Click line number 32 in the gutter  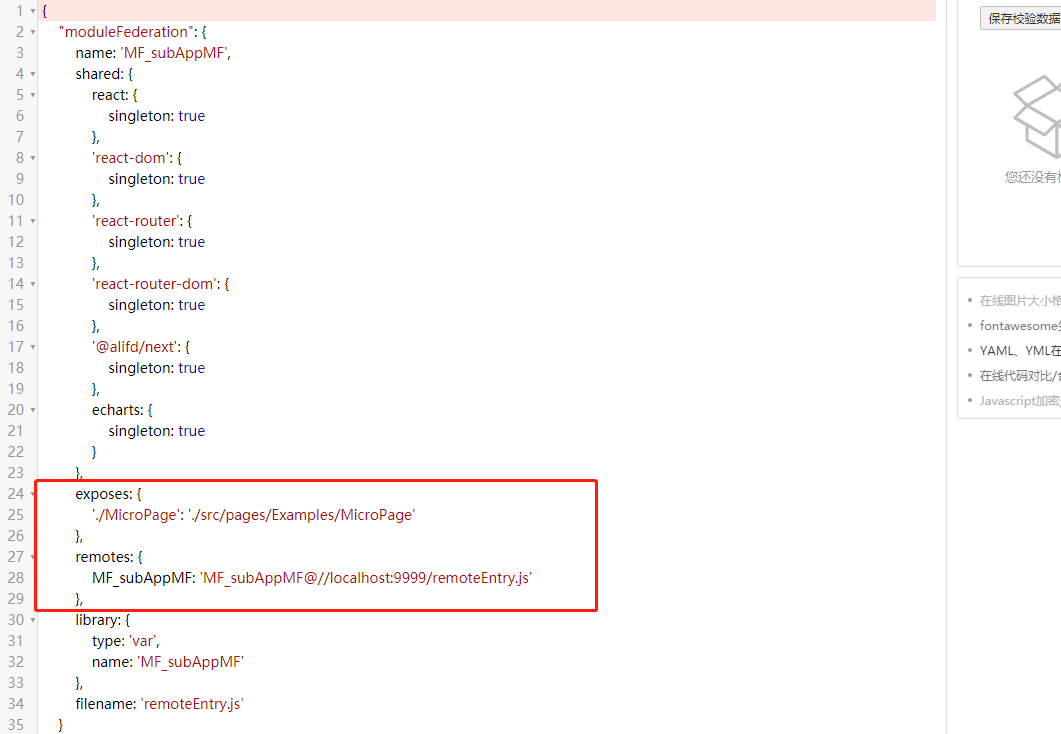(x=16, y=662)
